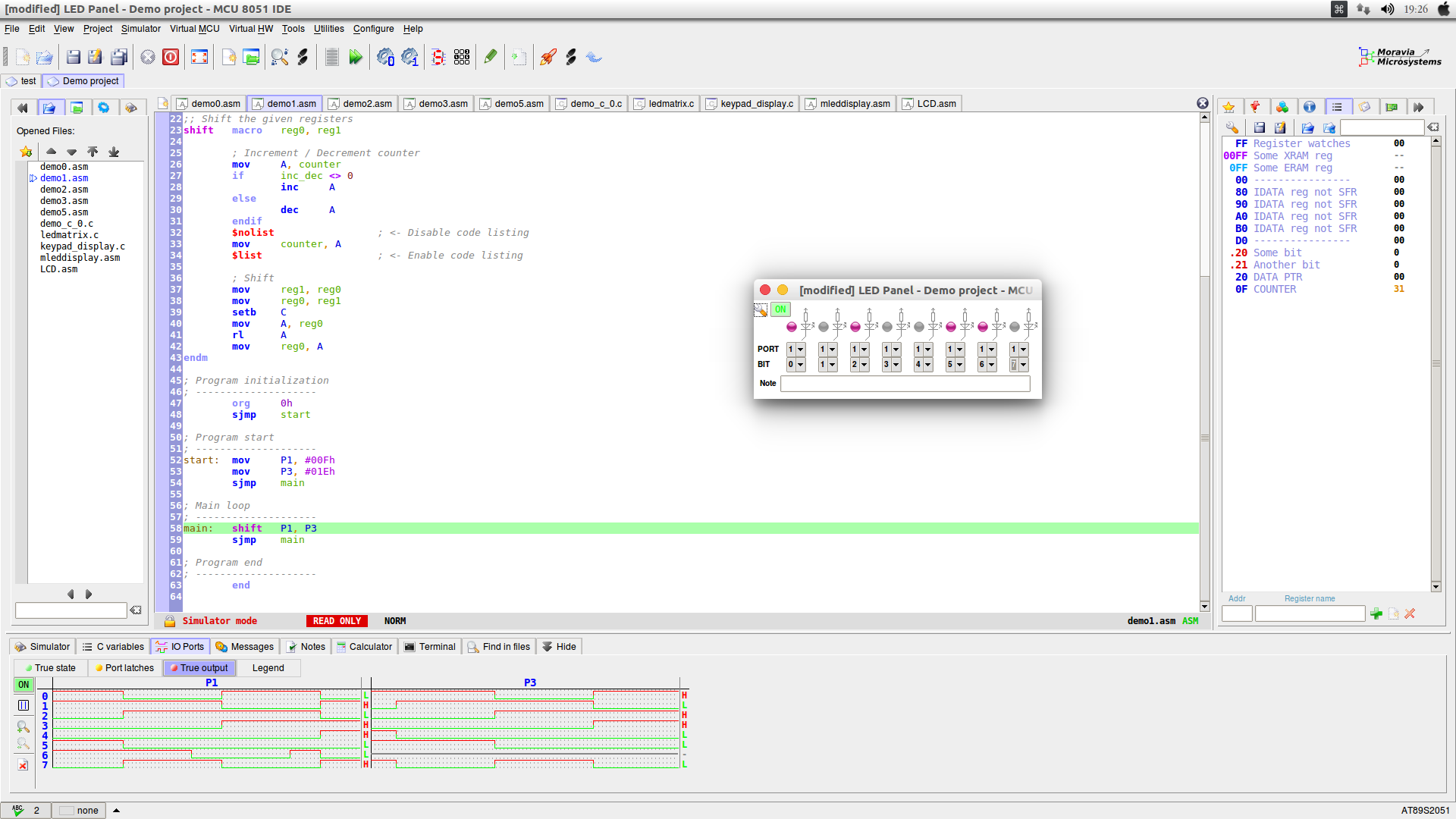Switch to the ledmatrix.c editor tab
The width and height of the screenshot is (1456, 819).
pyautogui.click(x=664, y=104)
